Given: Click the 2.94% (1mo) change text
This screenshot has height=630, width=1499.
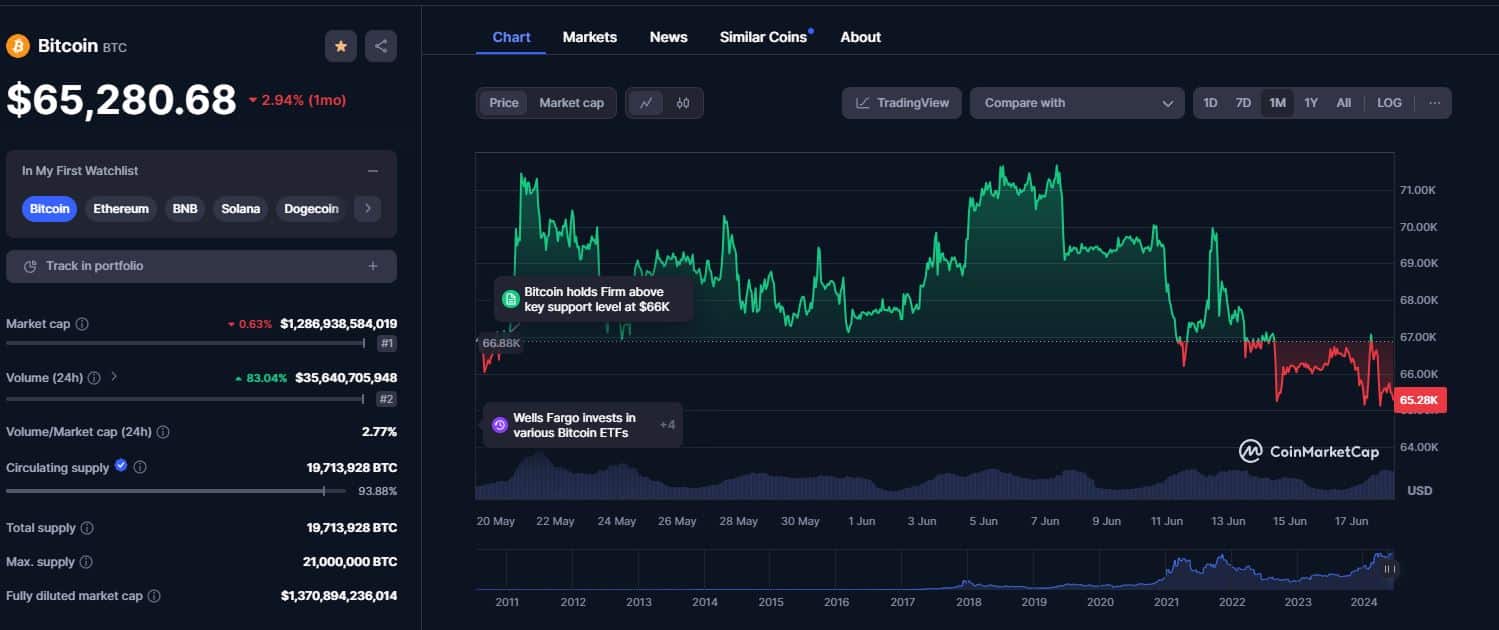Looking at the screenshot, I should click(297, 100).
